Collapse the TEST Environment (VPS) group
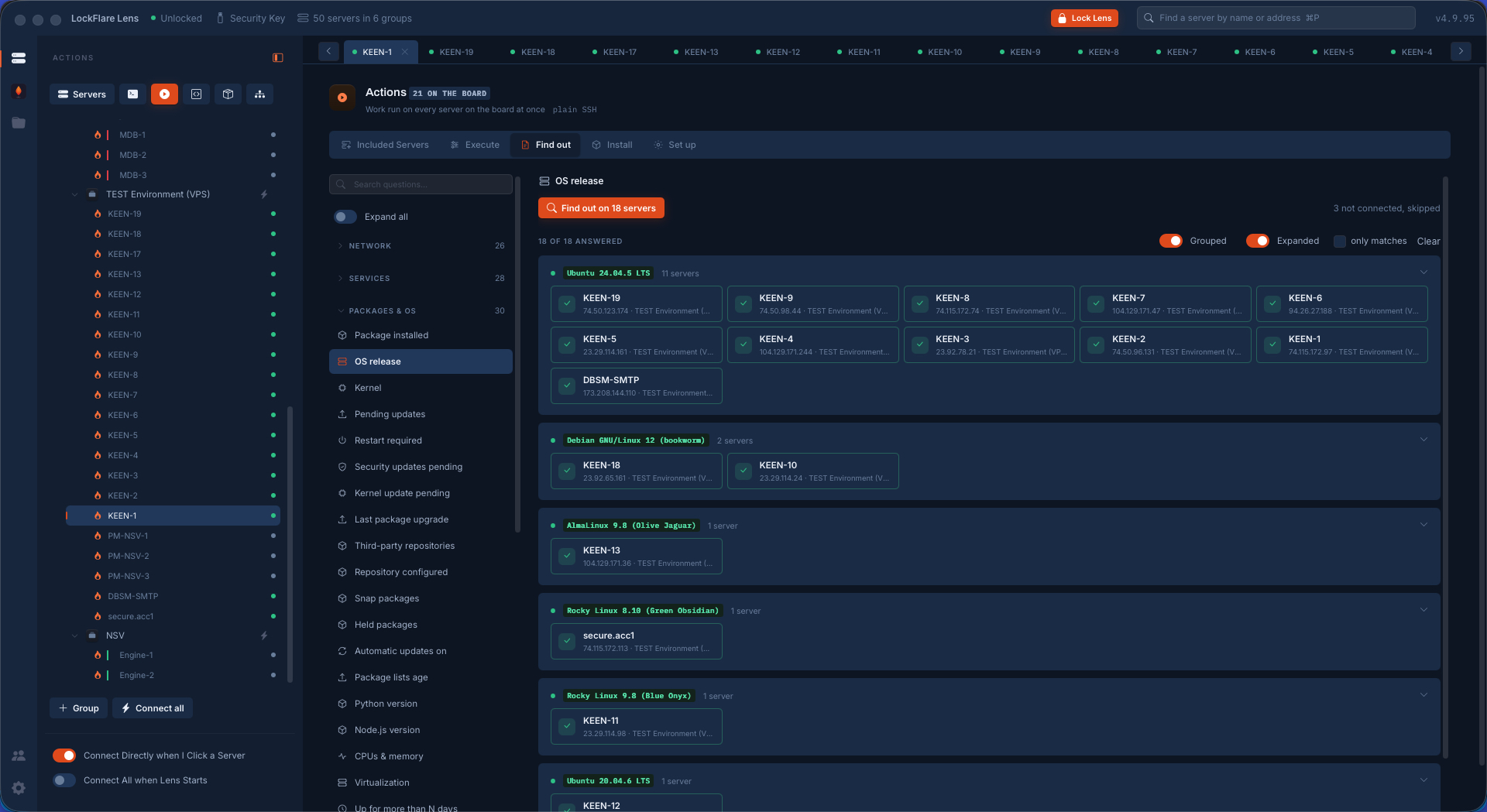The width and height of the screenshot is (1487, 812). [x=75, y=194]
